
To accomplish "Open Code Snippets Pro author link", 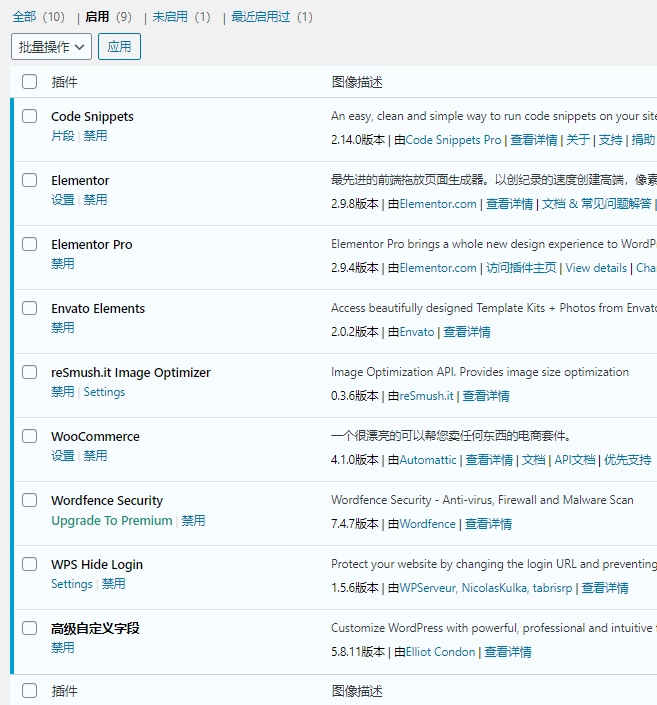I will tap(453, 140).
